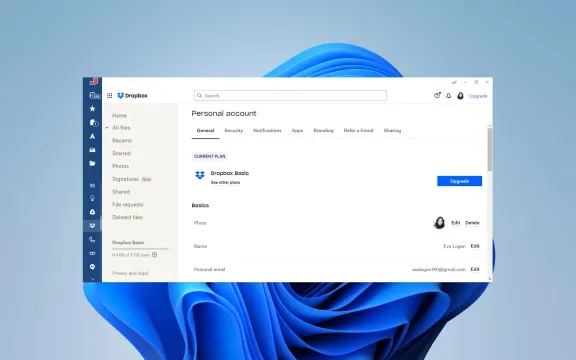Image resolution: width=576 pixels, height=360 pixels.
Task: Click the Eva Logan name text
Action: 454,246
